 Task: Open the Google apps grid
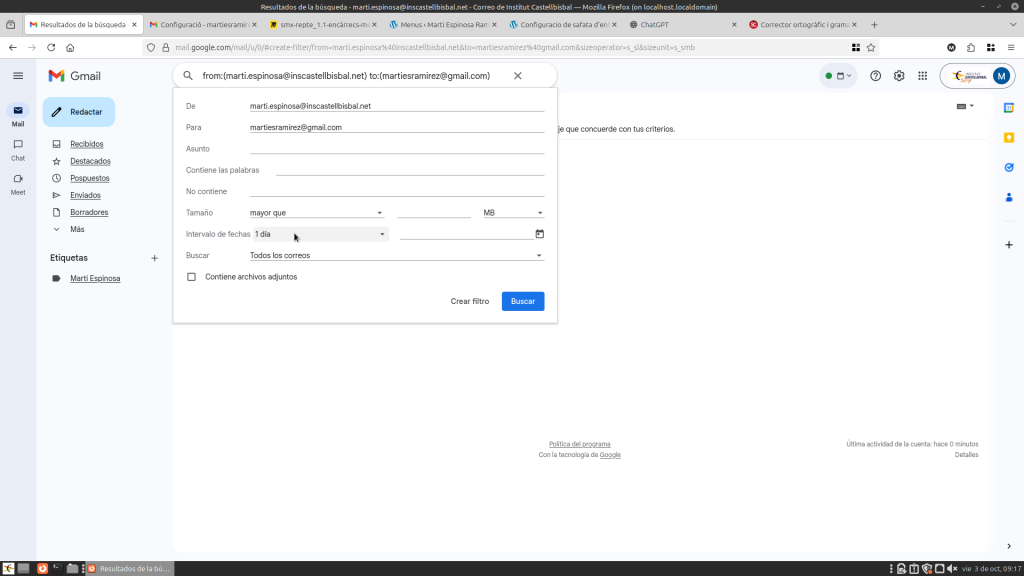coord(922,76)
